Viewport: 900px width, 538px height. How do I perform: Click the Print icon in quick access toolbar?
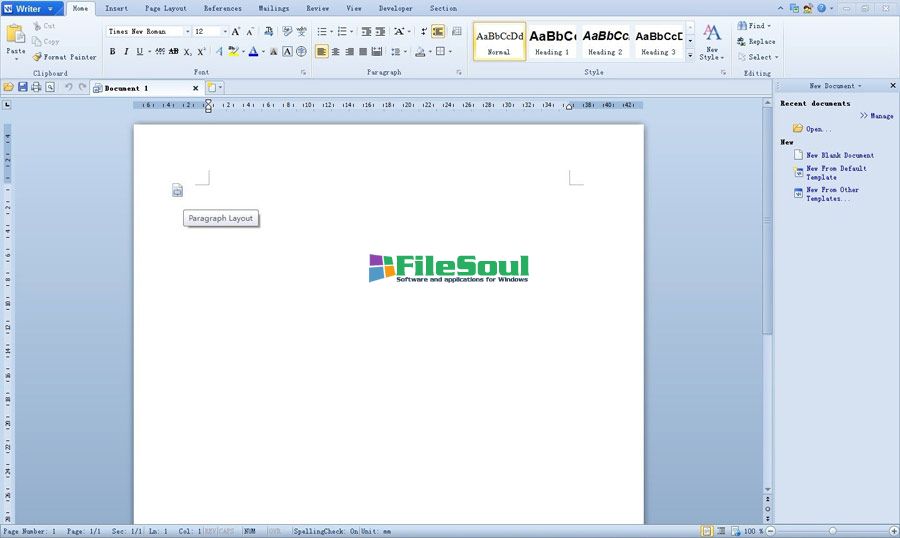(x=36, y=88)
